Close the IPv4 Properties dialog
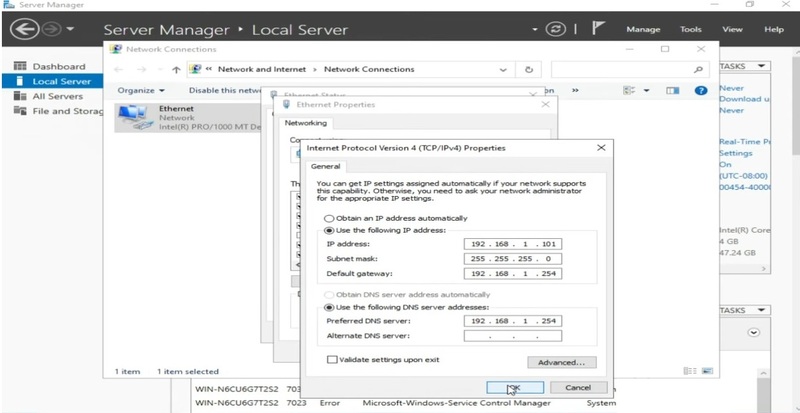 pos(601,148)
